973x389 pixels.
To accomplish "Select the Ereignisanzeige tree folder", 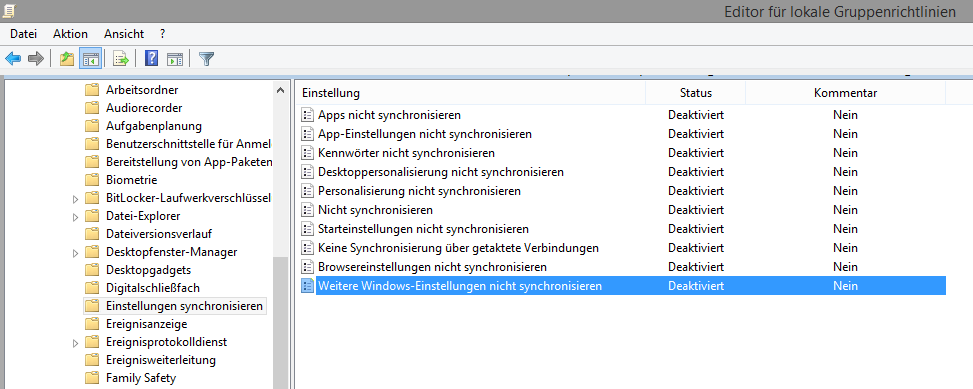I will pos(146,324).
